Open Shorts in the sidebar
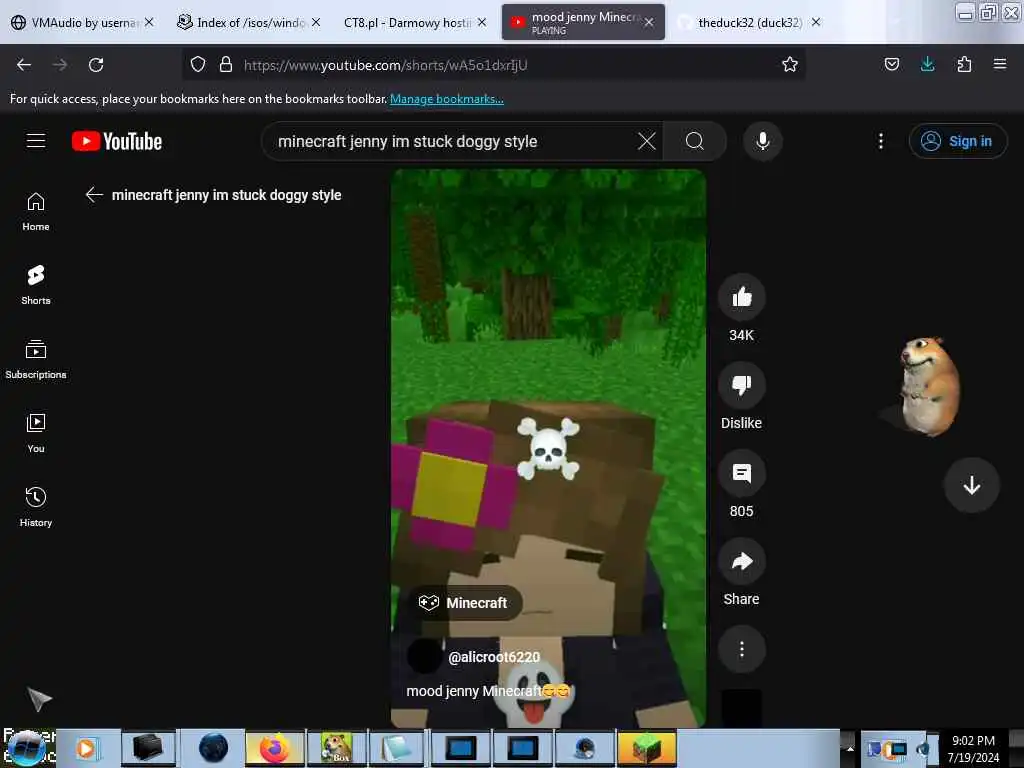This screenshot has width=1024, height=768. coord(36,285)
